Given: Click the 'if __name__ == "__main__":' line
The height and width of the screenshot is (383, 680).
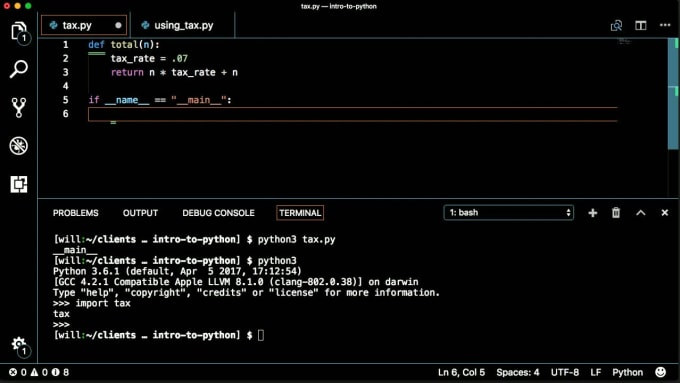Looking at the screenshot, I should (x=160, y=100).
